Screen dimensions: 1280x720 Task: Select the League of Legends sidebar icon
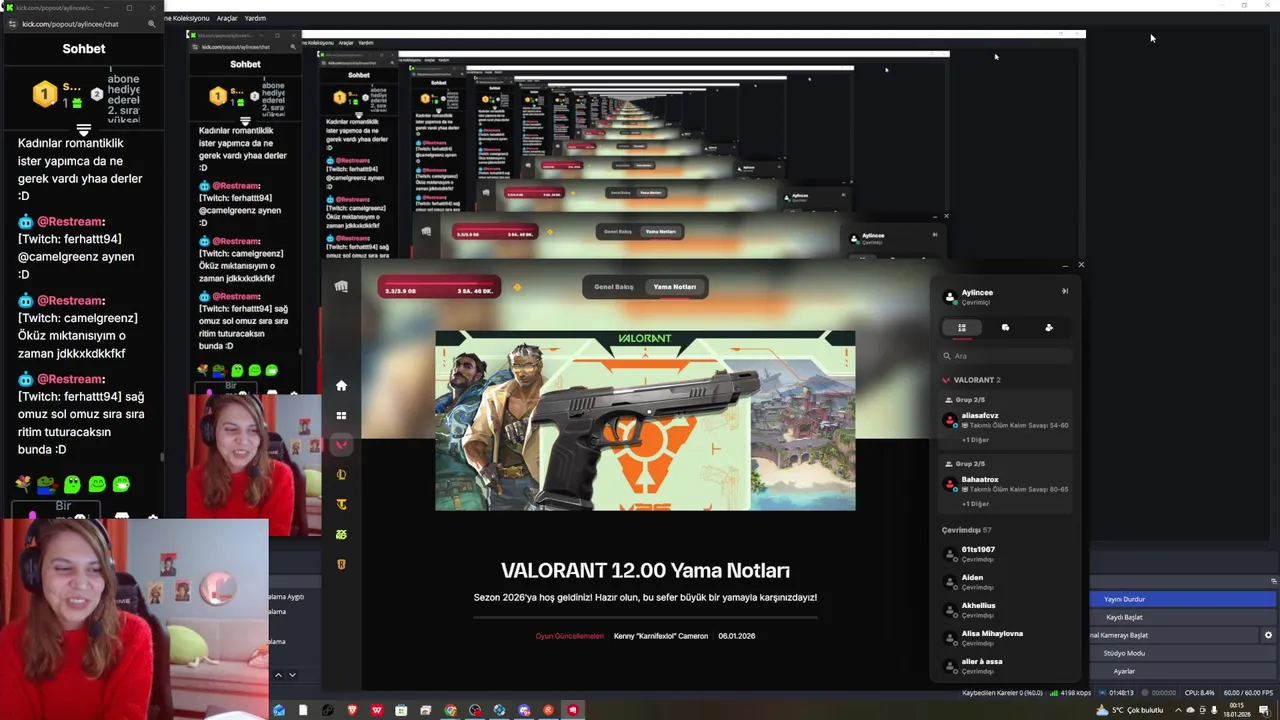click(x=341, y=475)
